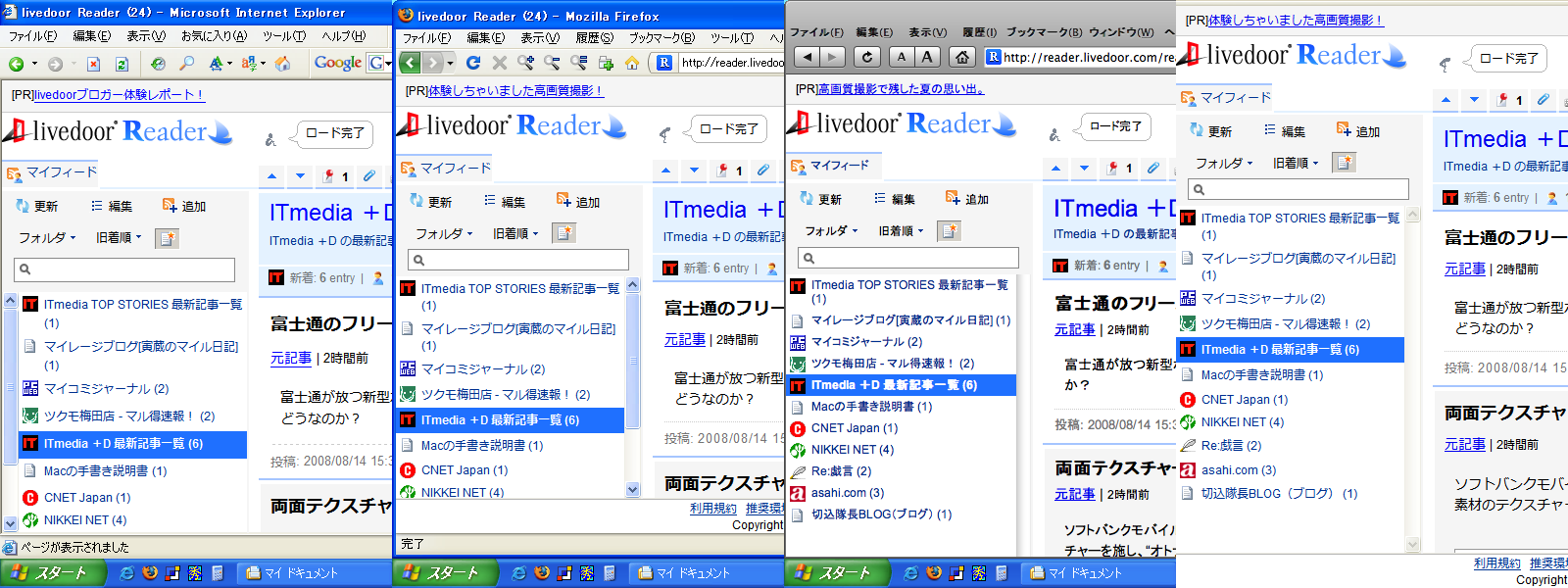Click the PR link 高画質撮影で残した夏の思い出 in Safari
The width and height of the screenshot is (1568, 588).
[x=900, y=89]
